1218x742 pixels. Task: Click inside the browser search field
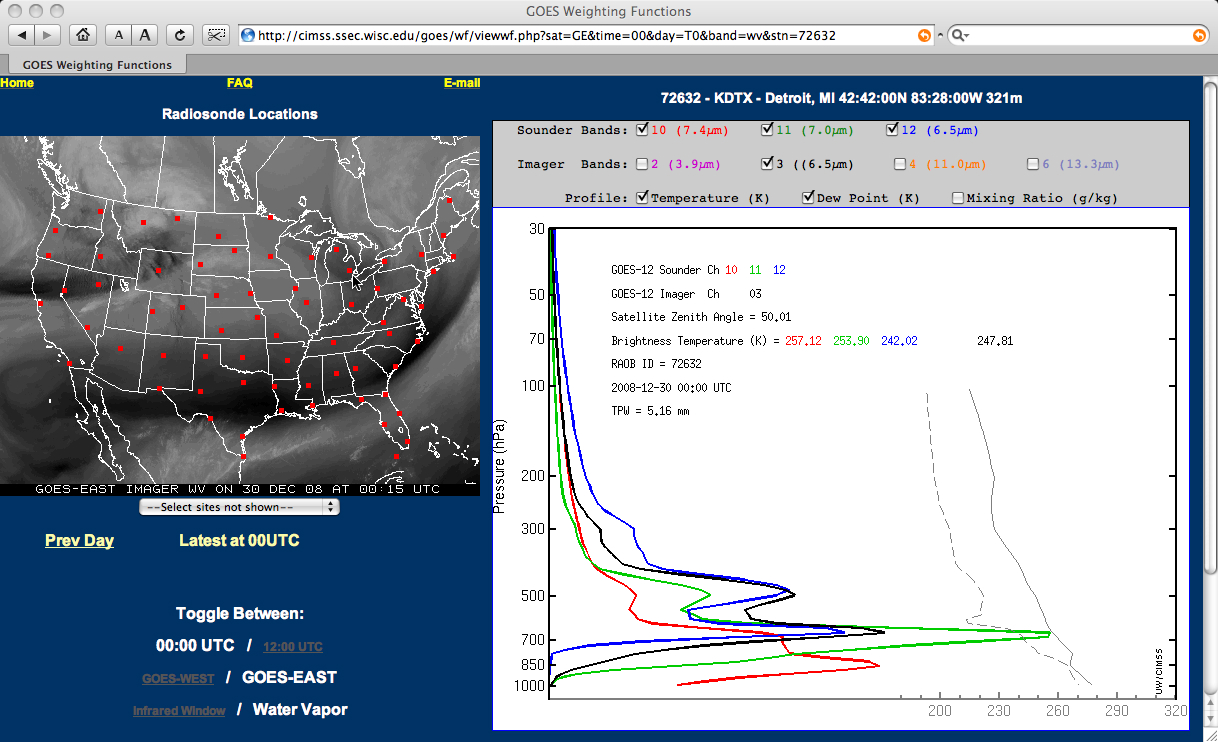click(1080, 35)
